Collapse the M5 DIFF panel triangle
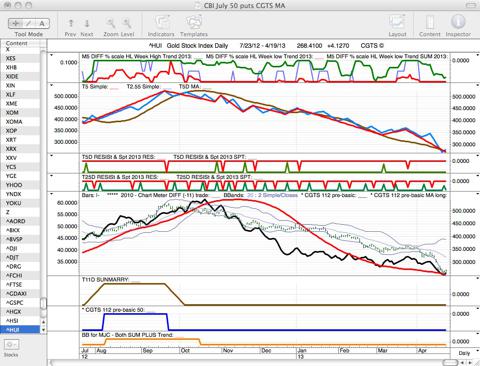 52,55
